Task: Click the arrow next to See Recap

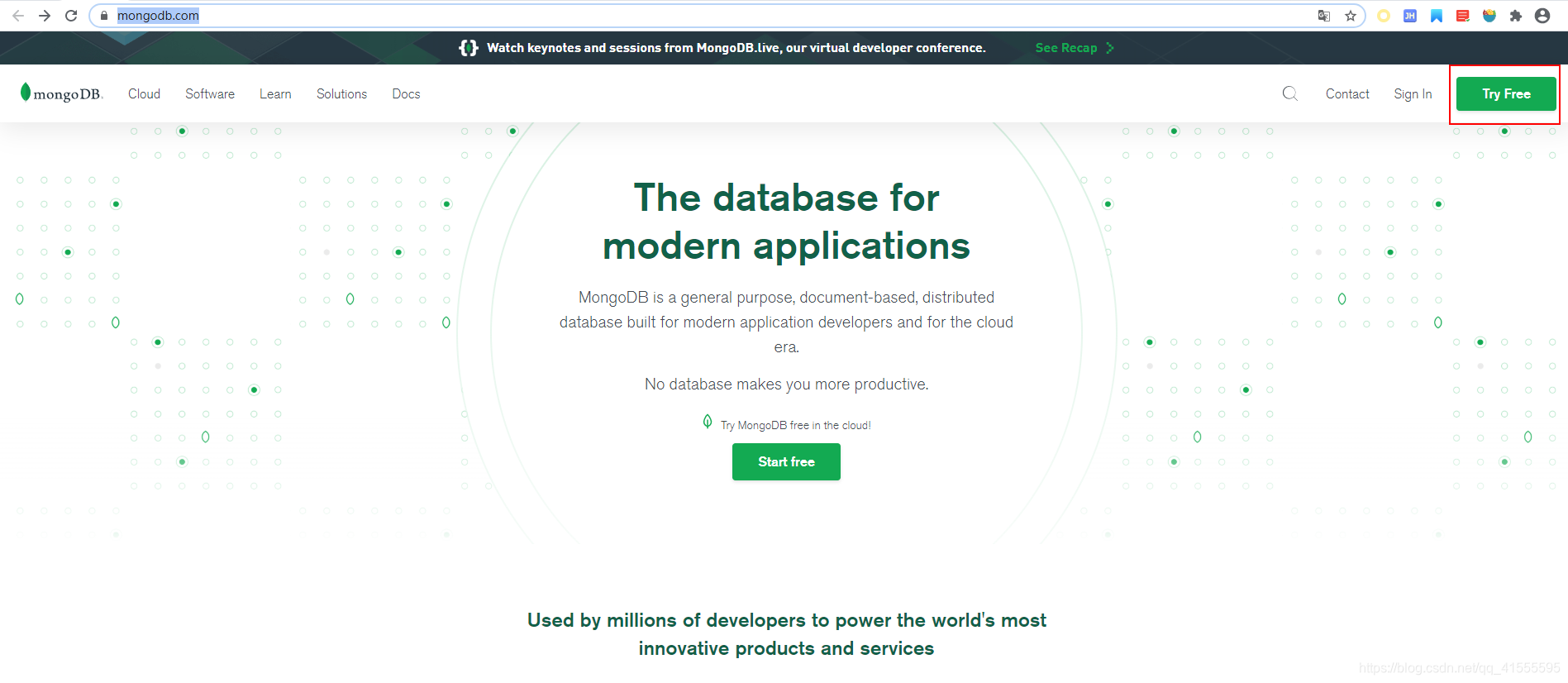Action: (x=1110, y=48)
